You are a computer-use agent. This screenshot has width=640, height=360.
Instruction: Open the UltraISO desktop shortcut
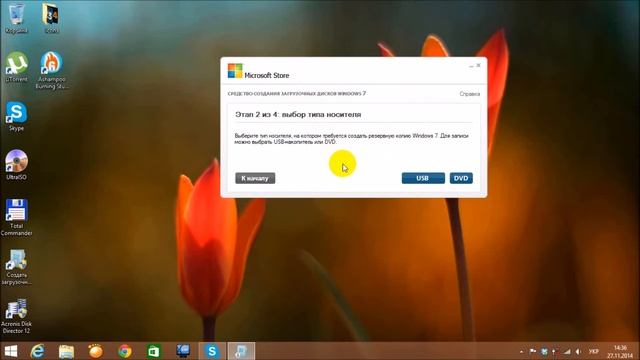click(x=16, y=165)
